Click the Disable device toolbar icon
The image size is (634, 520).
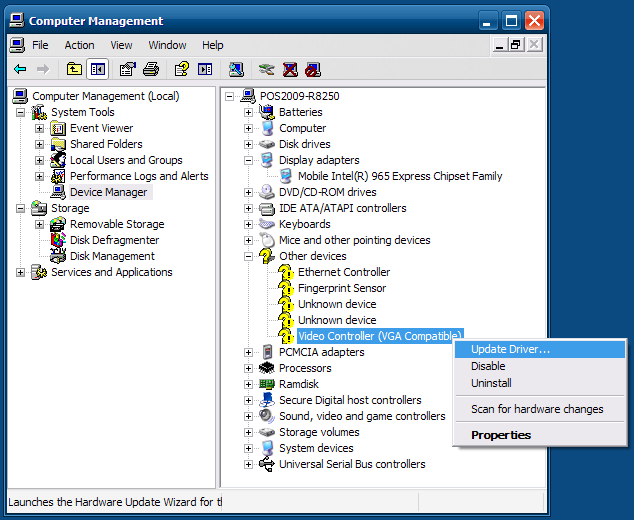[x=313, y=69]
